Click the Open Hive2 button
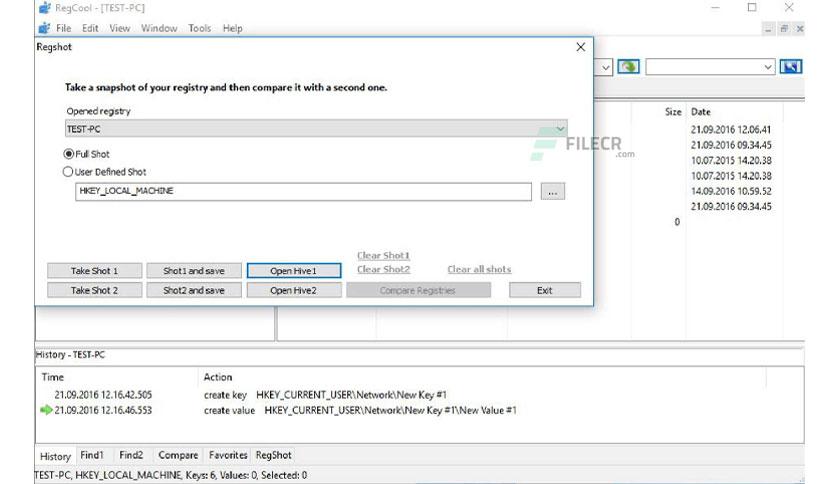This screenshot has height=484, width=836. click(294, 290)
